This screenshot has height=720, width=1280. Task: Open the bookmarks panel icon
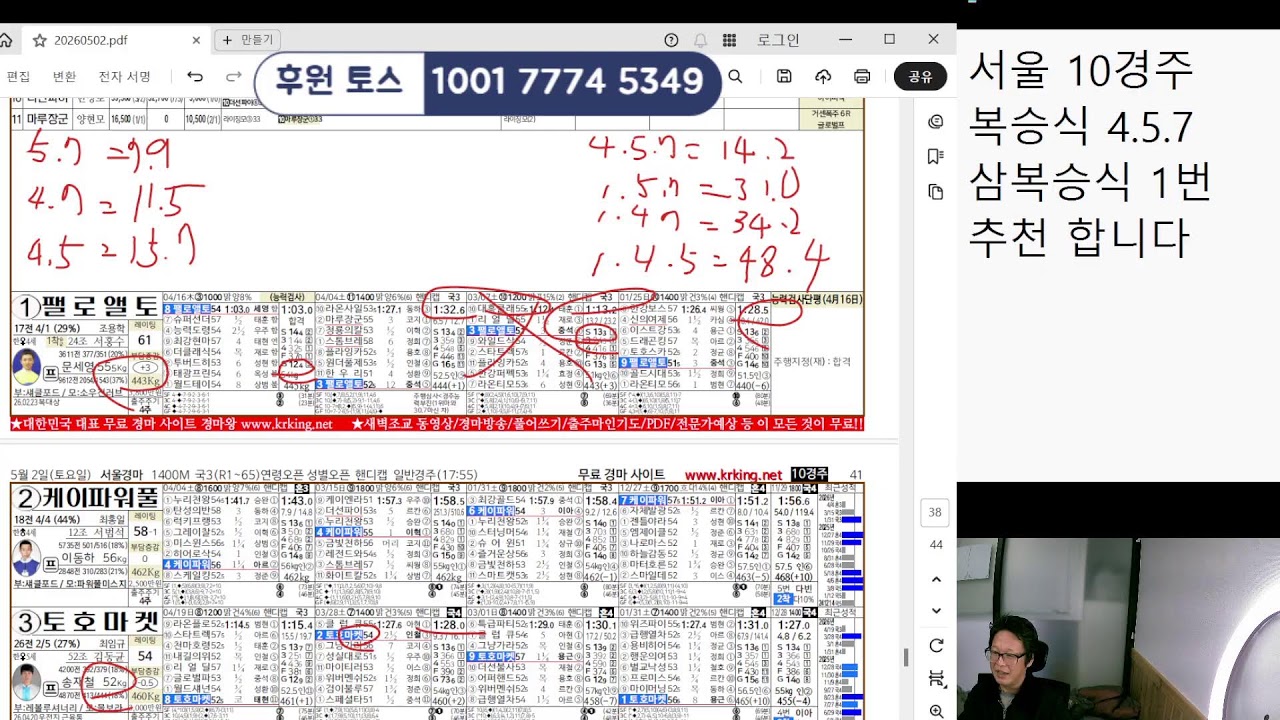(936, 157)
